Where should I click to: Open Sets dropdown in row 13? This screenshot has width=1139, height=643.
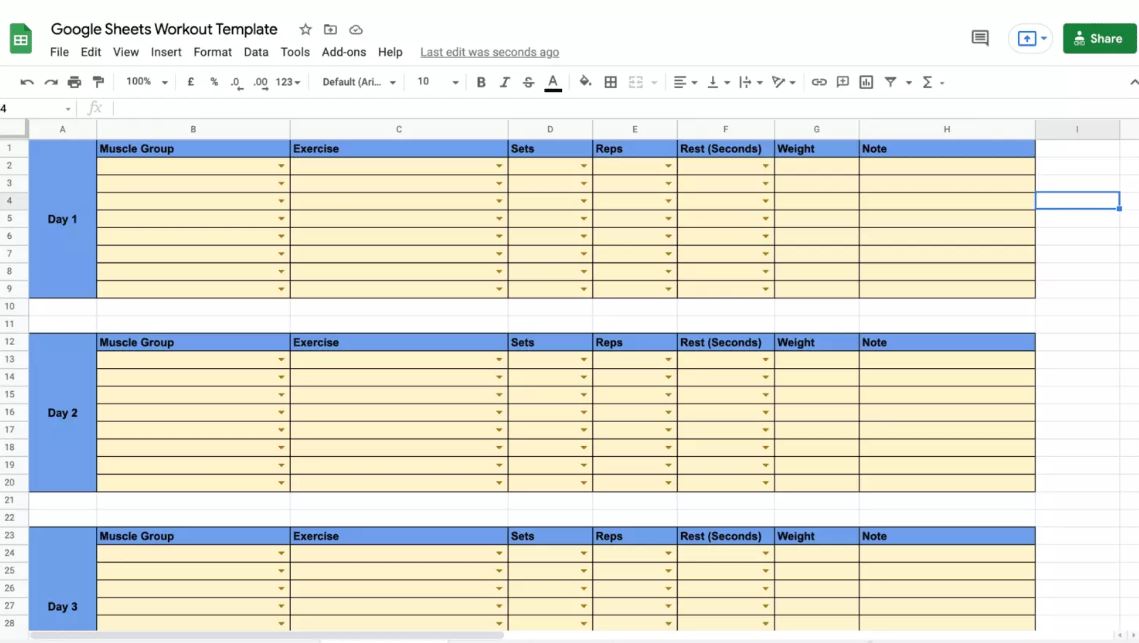click(x=583, y=360)
